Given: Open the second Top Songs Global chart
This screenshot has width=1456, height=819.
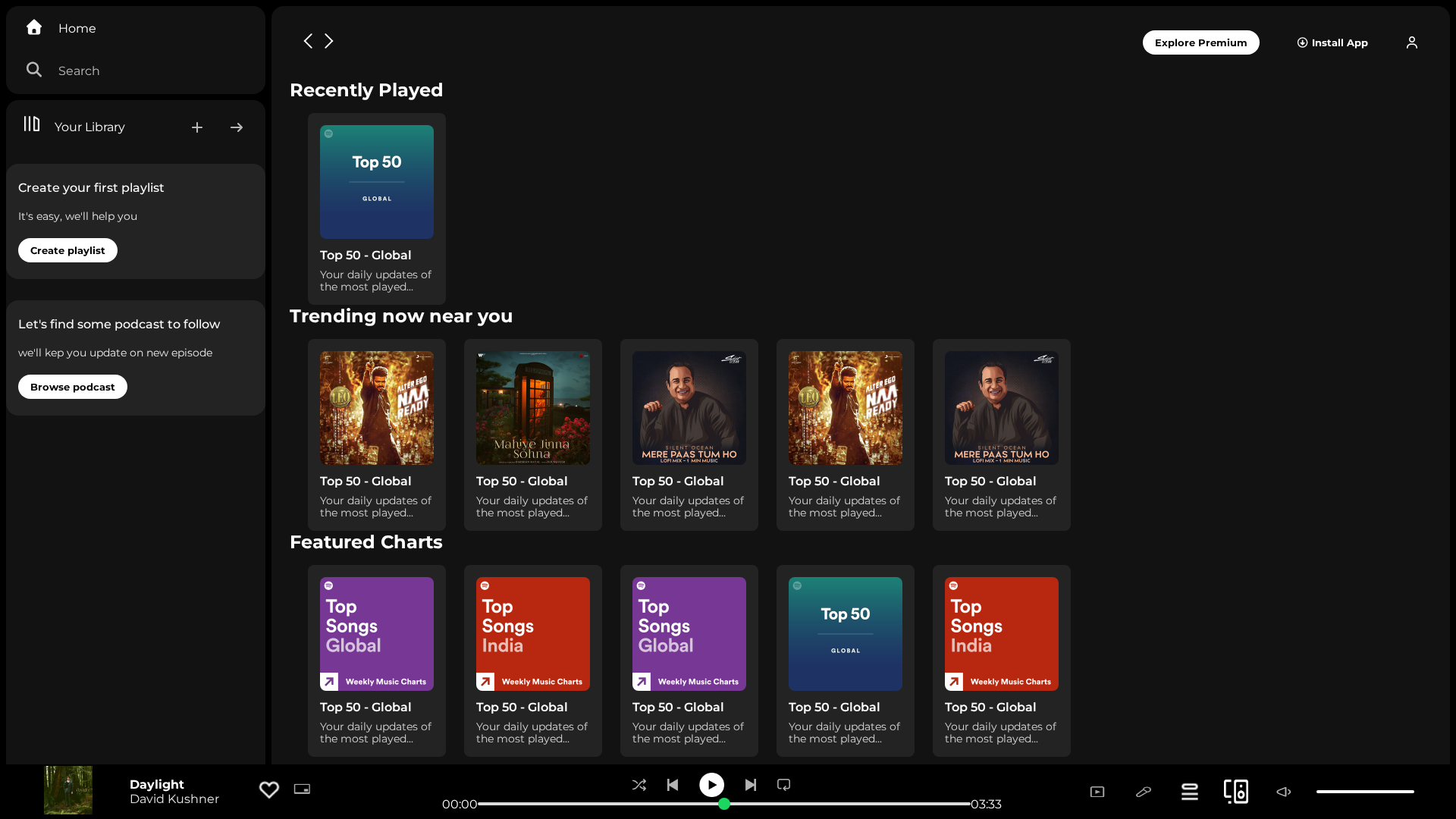Looking at the screenshot, I should [x=689, y=661].
